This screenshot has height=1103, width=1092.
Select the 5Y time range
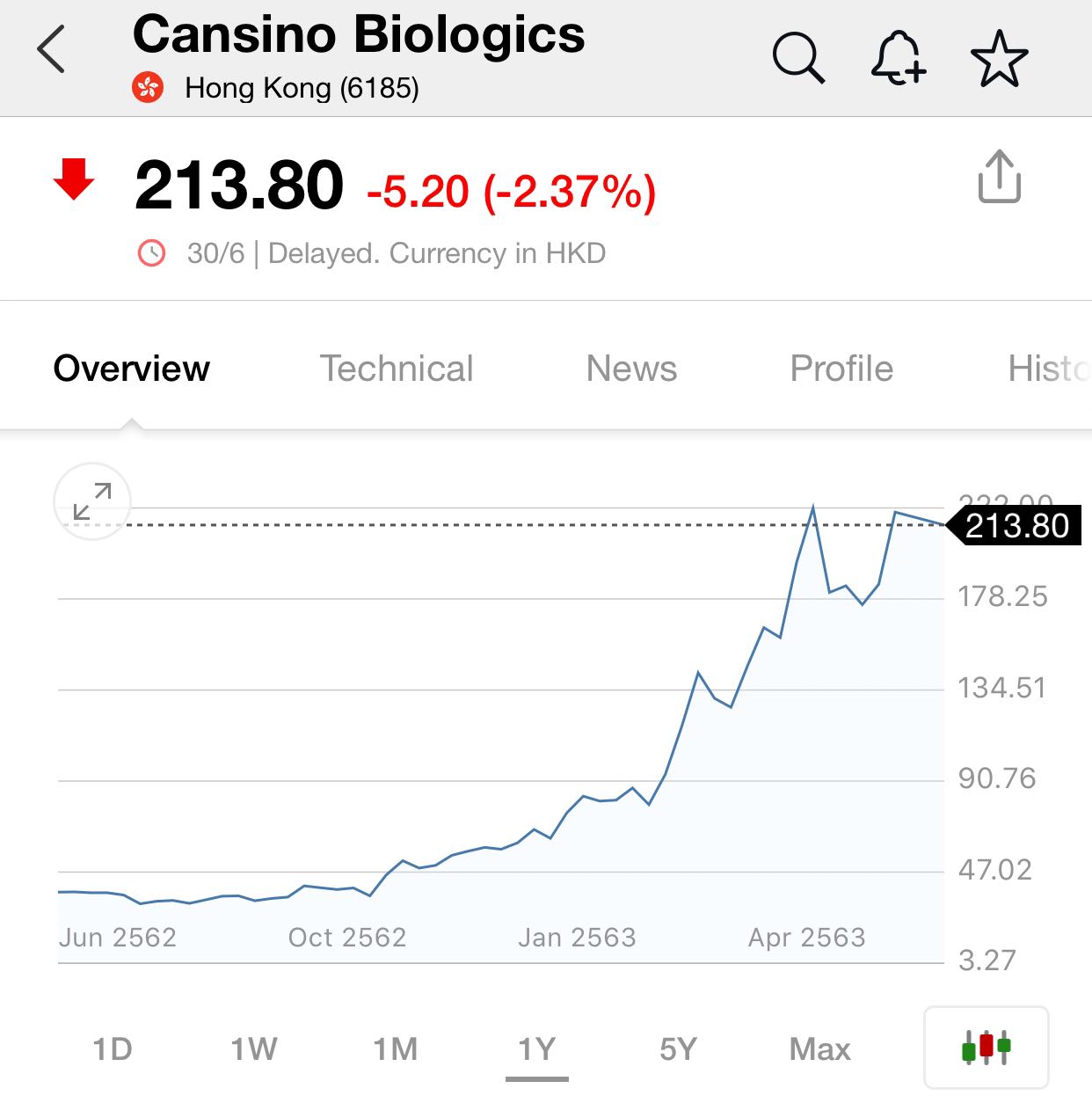click(678, 1048)
